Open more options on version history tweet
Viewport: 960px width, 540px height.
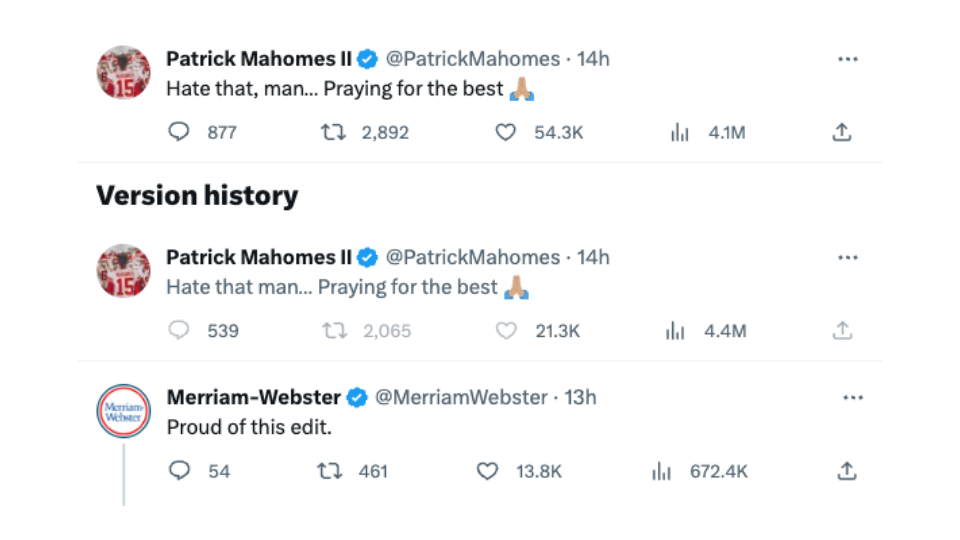pos(848,258)
